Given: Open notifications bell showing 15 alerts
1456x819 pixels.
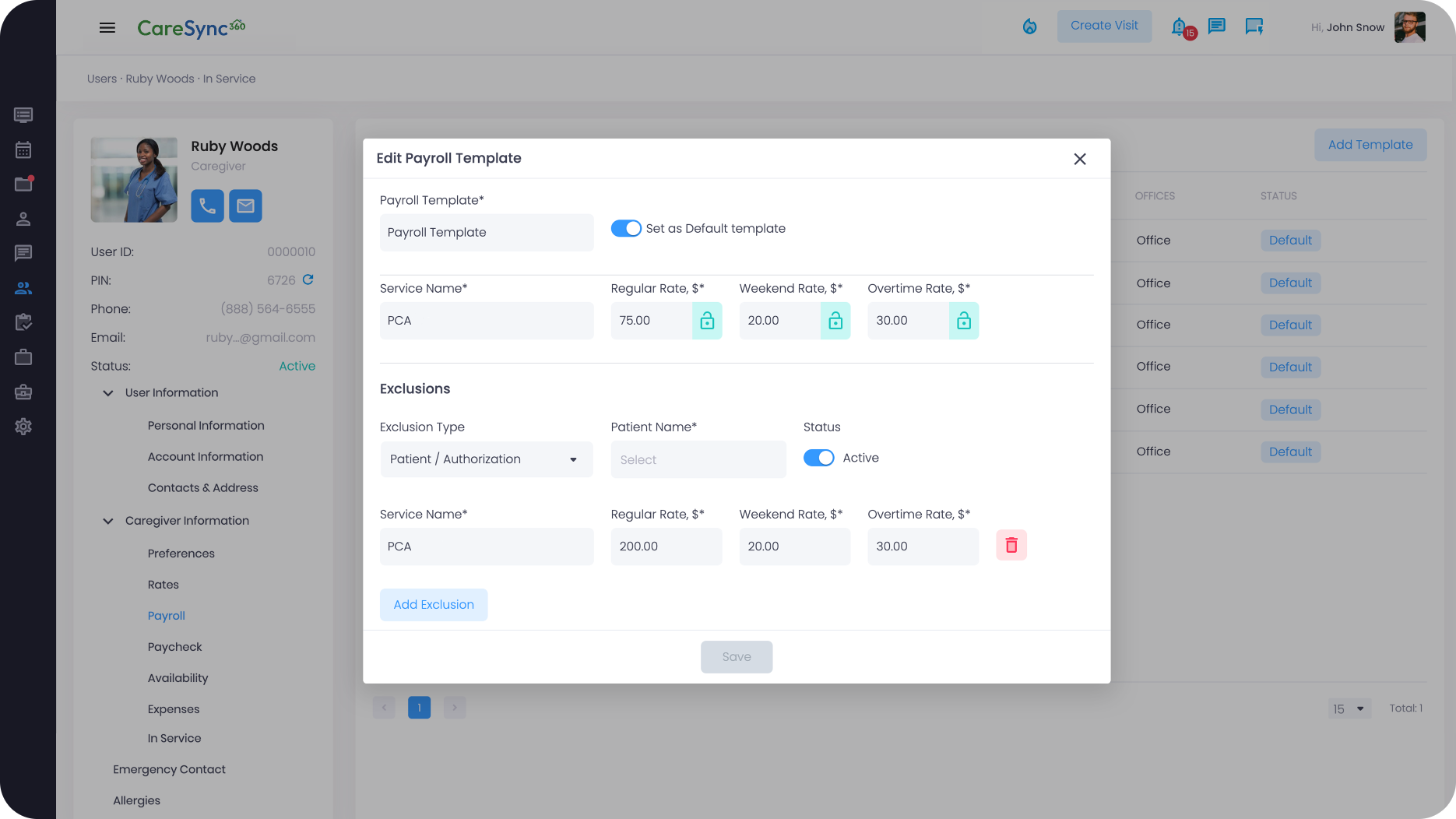Looking at the screenshot, I should [1178, 26].
